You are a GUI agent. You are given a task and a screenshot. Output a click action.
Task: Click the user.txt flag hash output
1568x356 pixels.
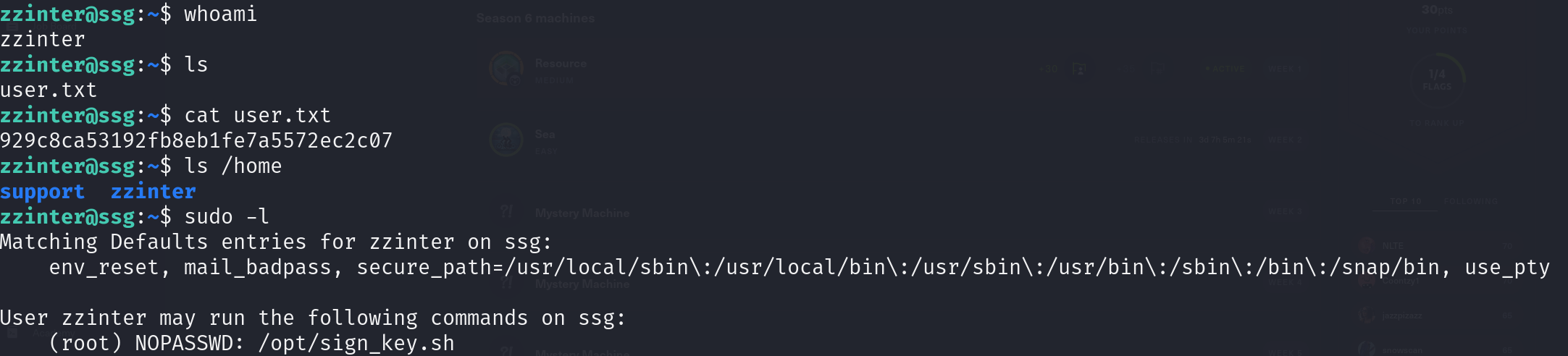(196, 140)
